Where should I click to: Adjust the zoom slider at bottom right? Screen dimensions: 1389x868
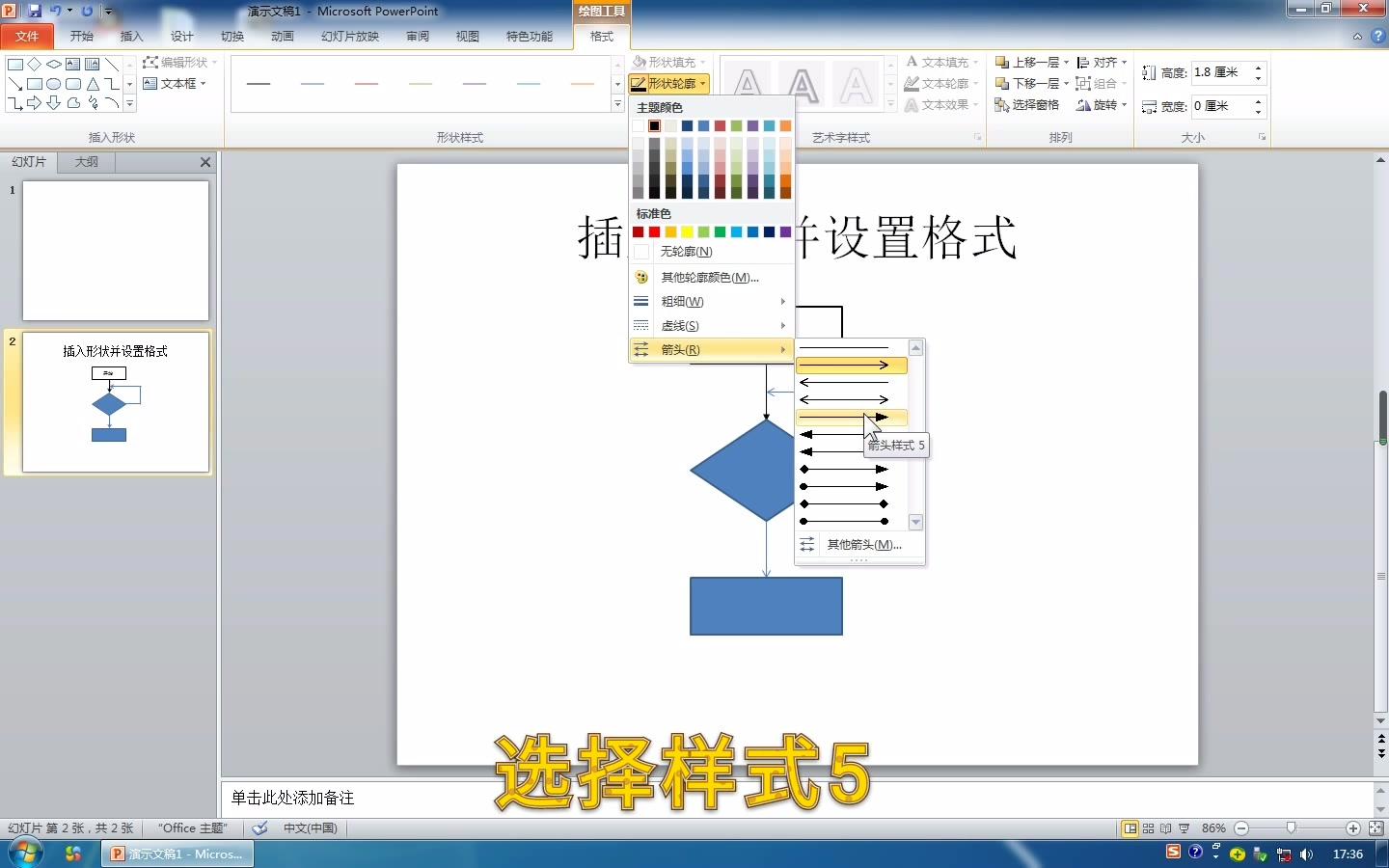pos(1293,827)
